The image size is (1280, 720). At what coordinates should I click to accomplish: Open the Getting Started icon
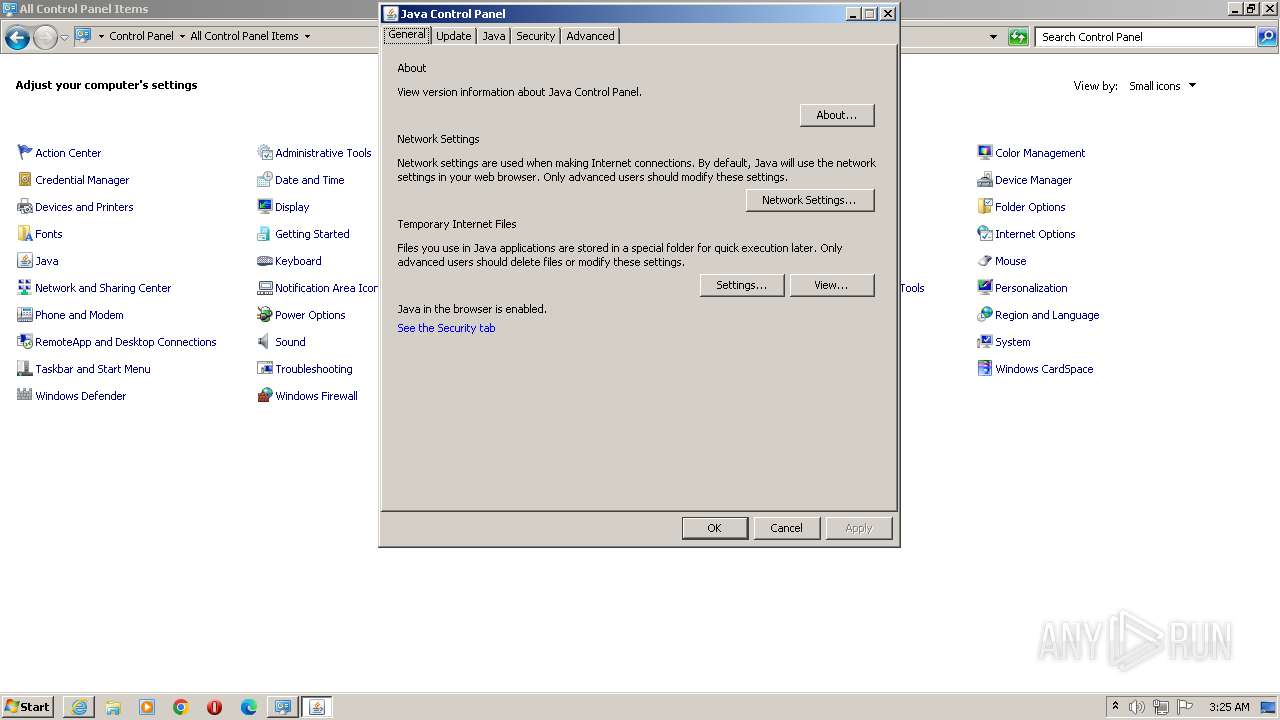pos(265,234)
